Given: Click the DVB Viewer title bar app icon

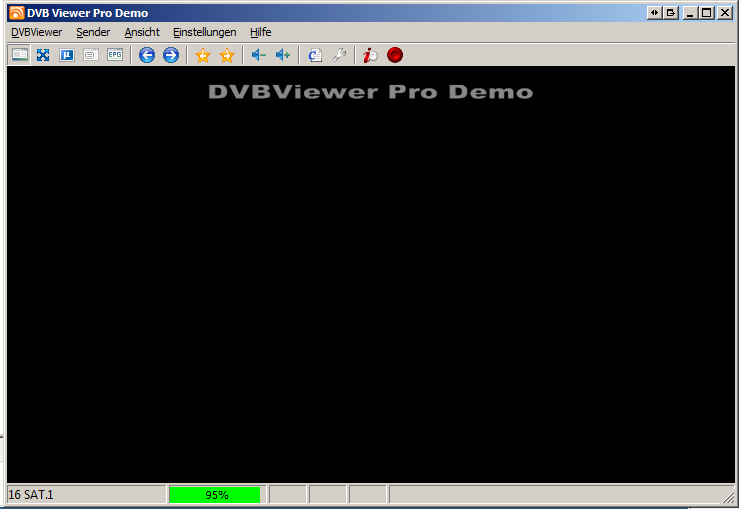Looking at the screenshot, I should click(x=17, y=13).
